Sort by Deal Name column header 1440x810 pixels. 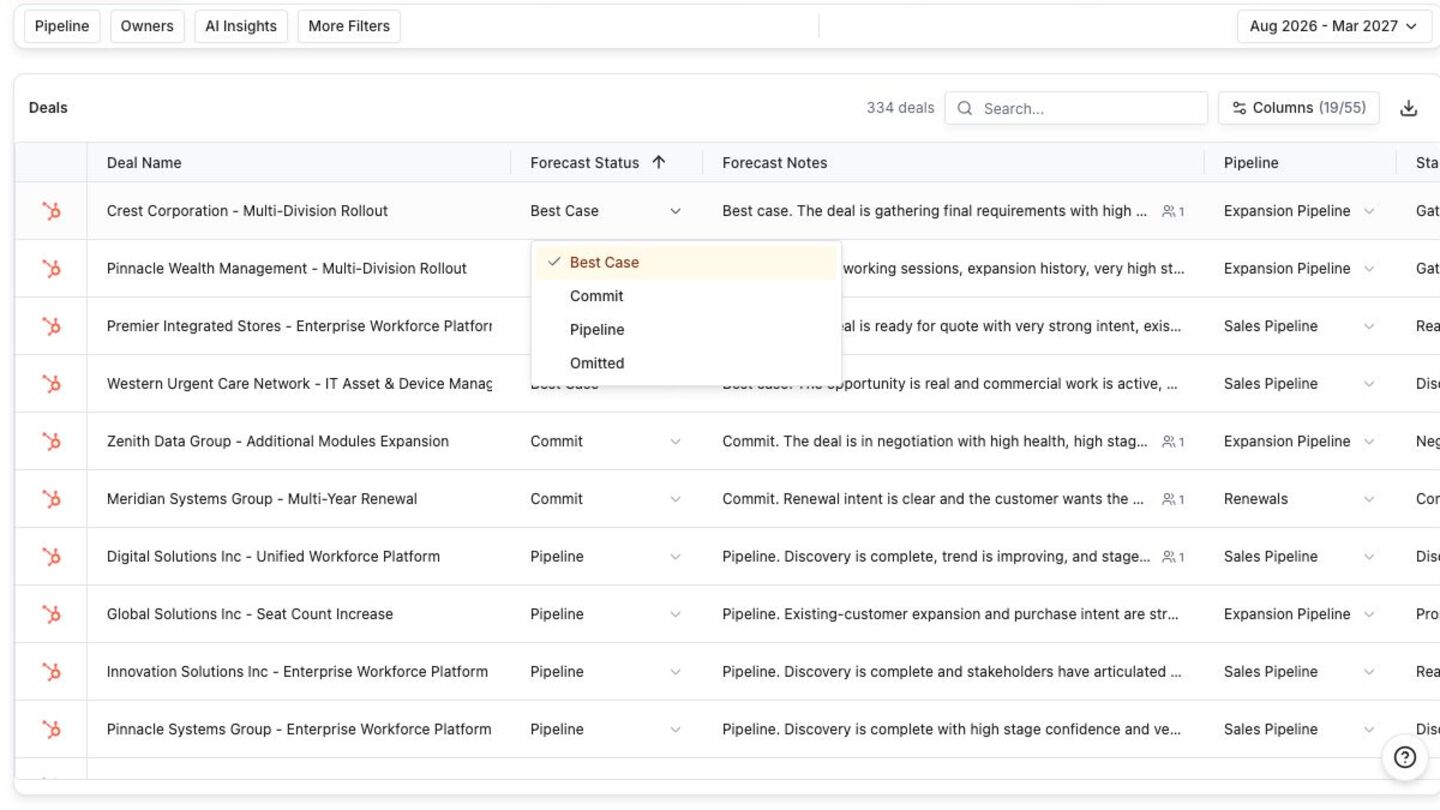tap(144, 162)
